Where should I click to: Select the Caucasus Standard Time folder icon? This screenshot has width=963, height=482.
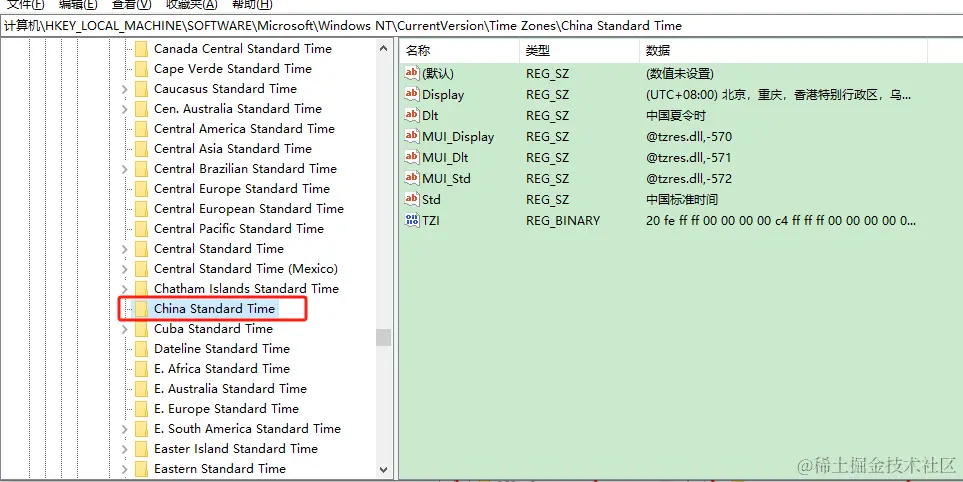pos(141,89)
